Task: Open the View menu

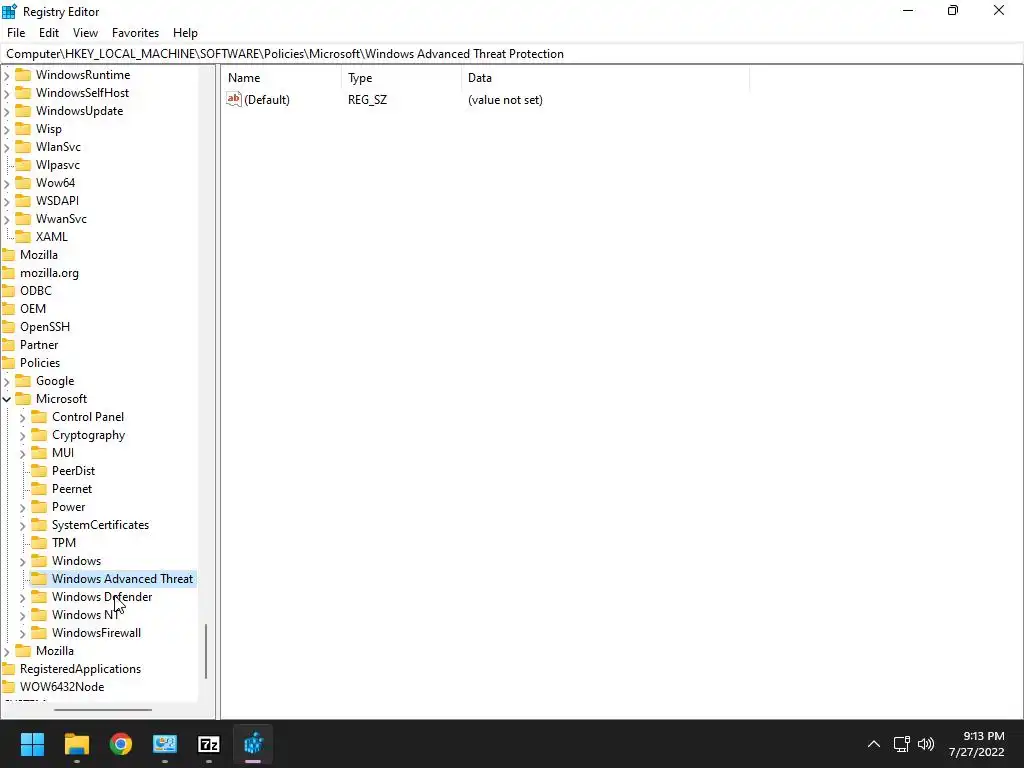Action: 86,33
